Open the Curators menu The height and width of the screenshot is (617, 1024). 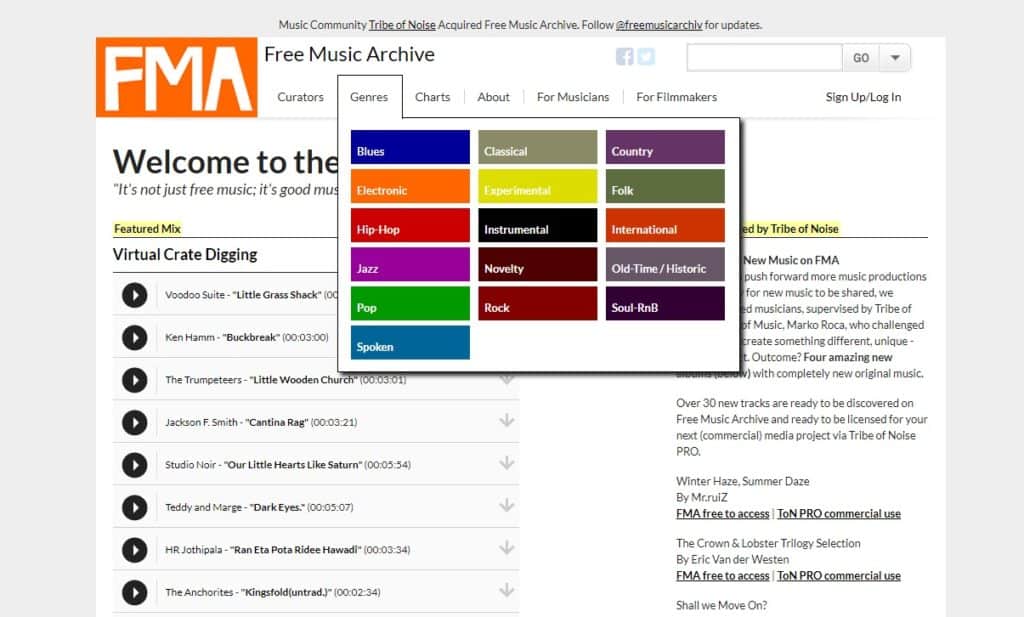(x=300, y=97)
